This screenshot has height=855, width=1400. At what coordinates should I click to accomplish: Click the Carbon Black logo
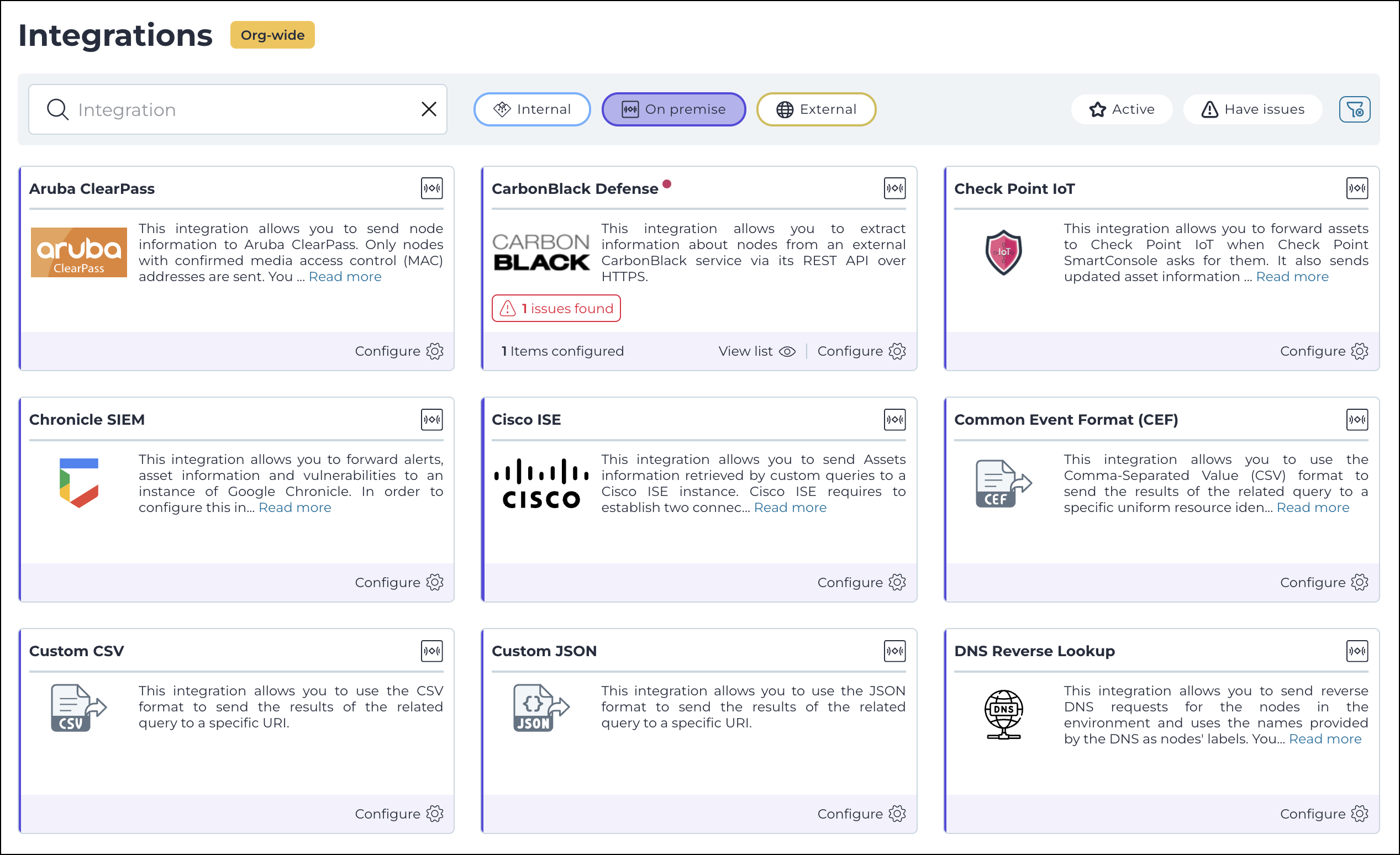coord(541,252)
